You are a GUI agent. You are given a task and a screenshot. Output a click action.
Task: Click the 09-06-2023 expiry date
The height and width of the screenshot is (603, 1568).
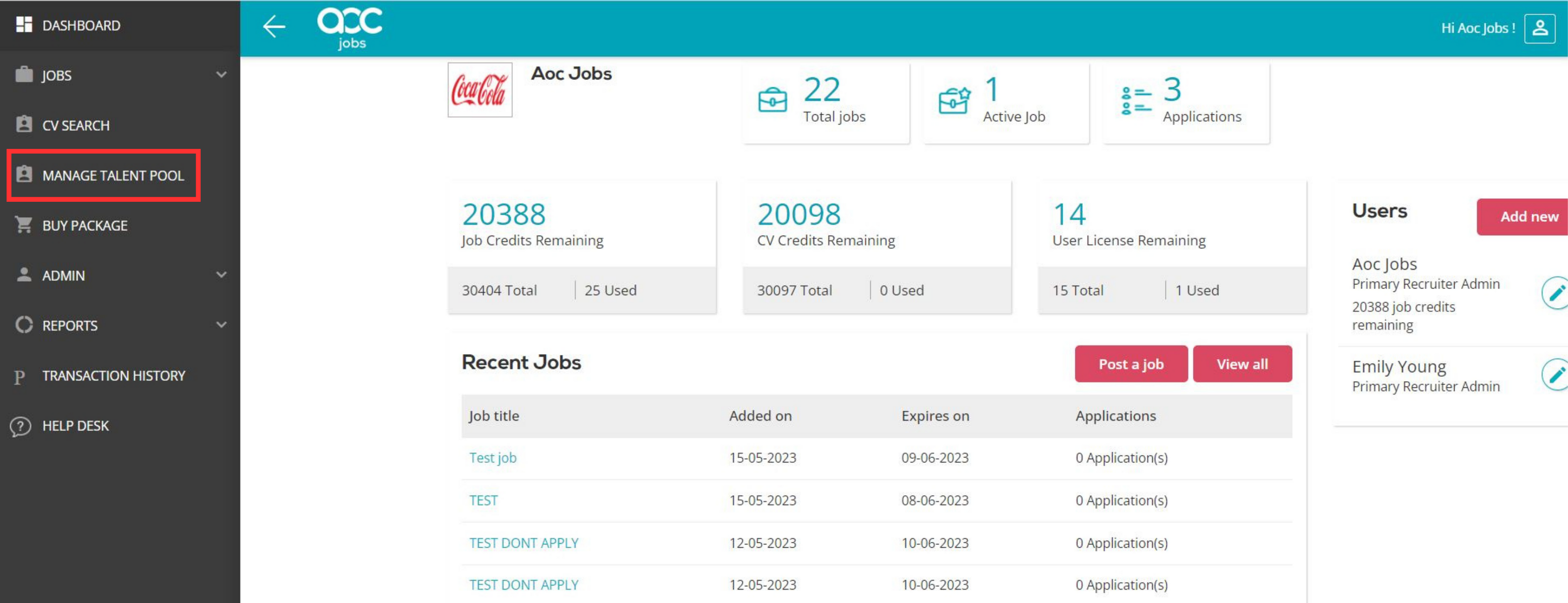point(934,458)
